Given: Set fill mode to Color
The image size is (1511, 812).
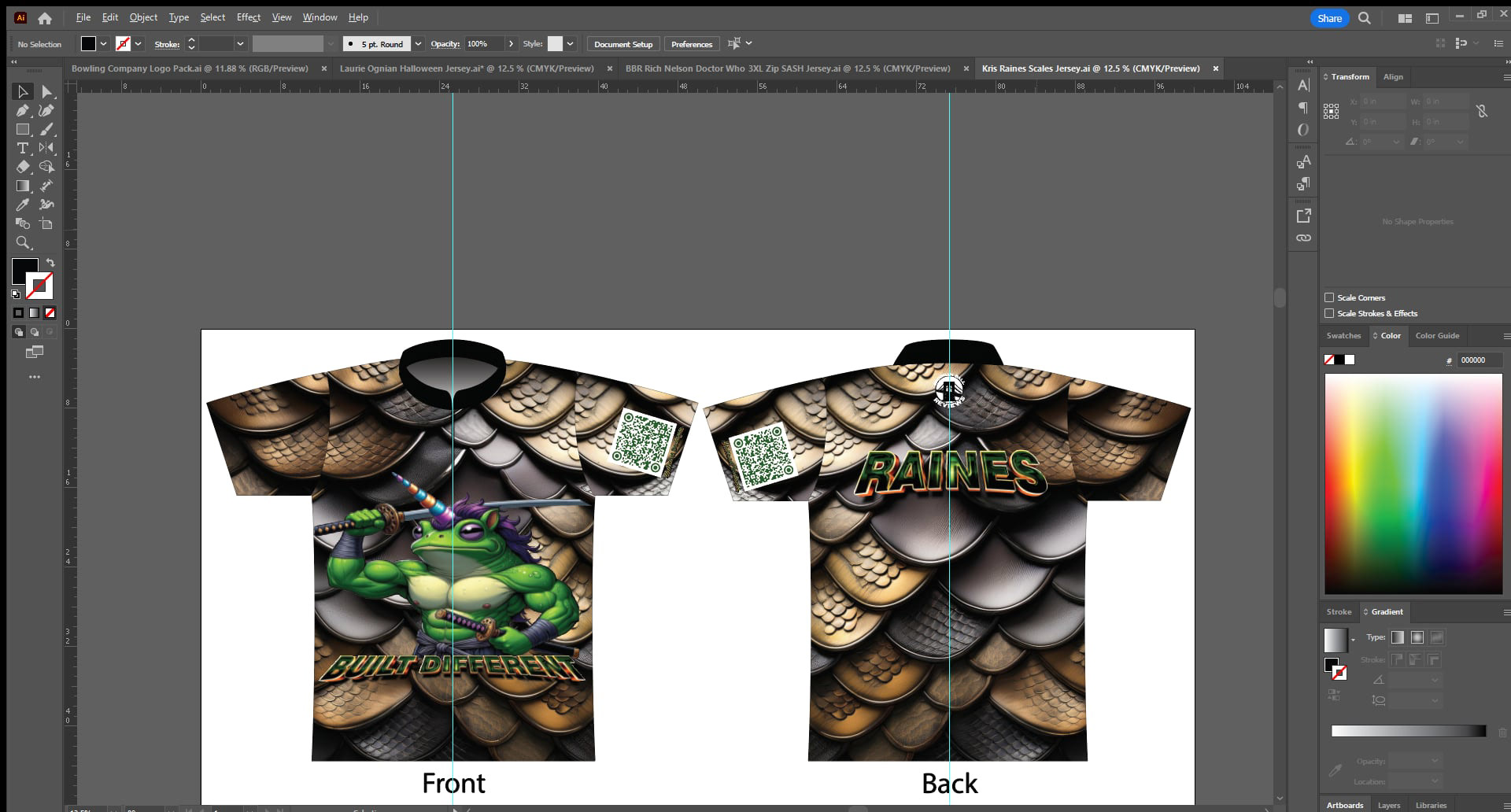Looking at the screenshot, I should pos(18,313).
